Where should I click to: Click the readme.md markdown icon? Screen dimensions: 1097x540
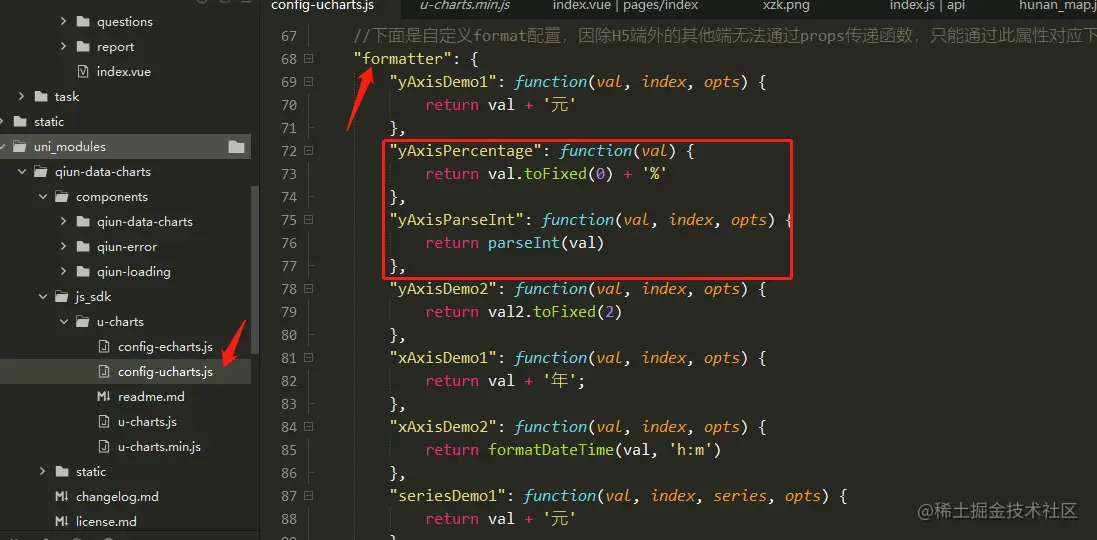pyautogui.click(x=104, y=397)
